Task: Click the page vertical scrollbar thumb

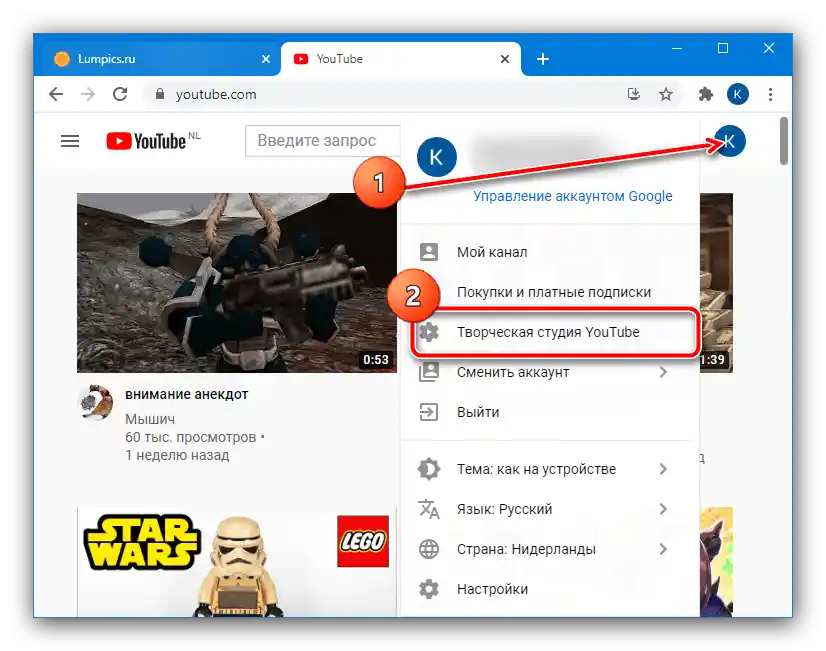Action: pyautogui.click(x=784, y=141)
